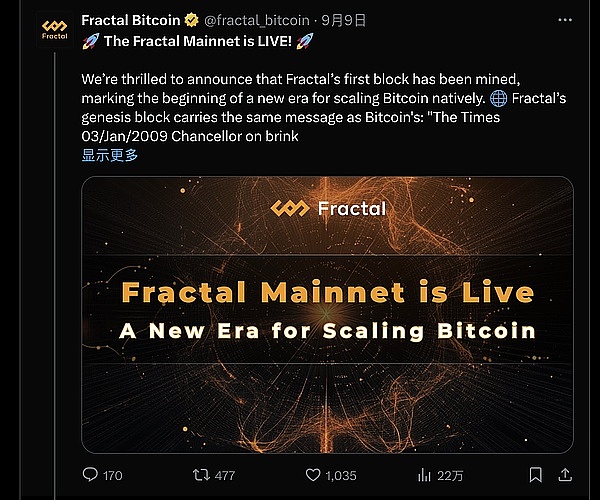Expand the tweet with 显示更多

coord(110,155)
